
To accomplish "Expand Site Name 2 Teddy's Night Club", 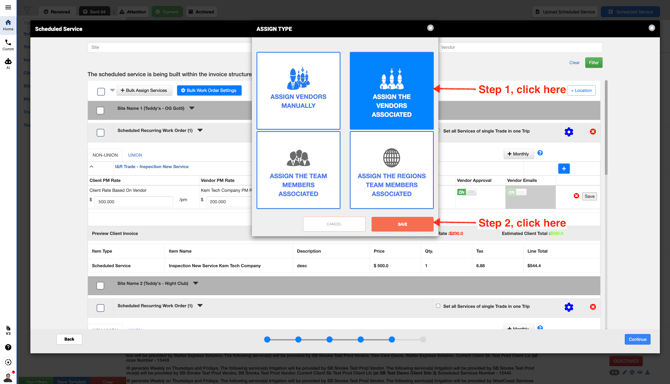I will point(196,283).
